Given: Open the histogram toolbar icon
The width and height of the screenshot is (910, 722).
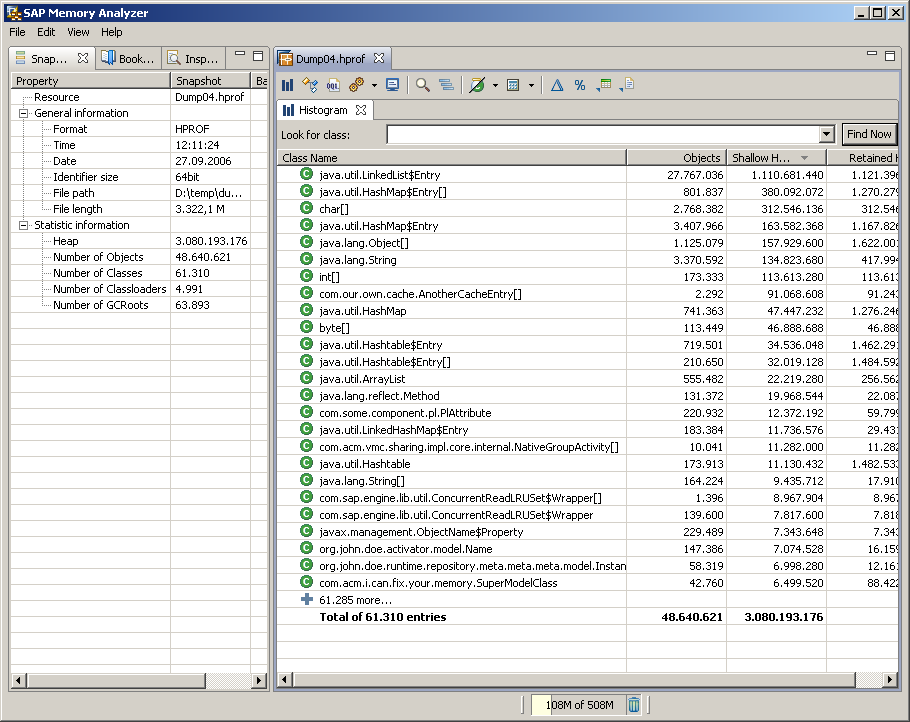Looking at the screenshot, I should (x=287, y=85).
